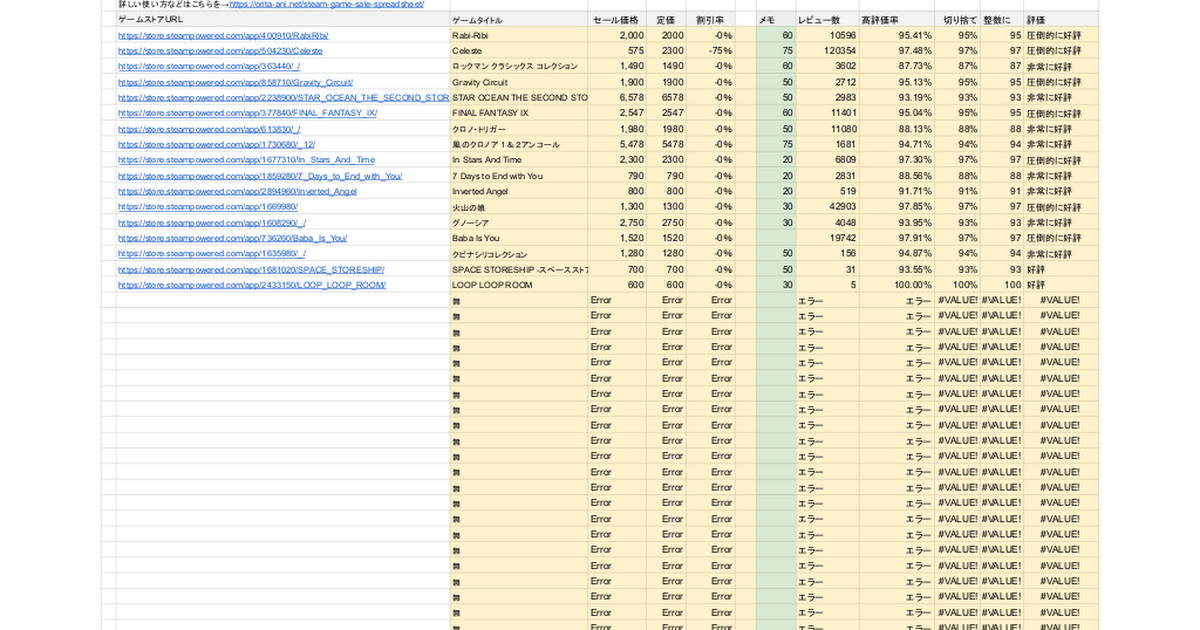
Task: Select the ゲームストアURL header cell
Action: pos(150,19)
